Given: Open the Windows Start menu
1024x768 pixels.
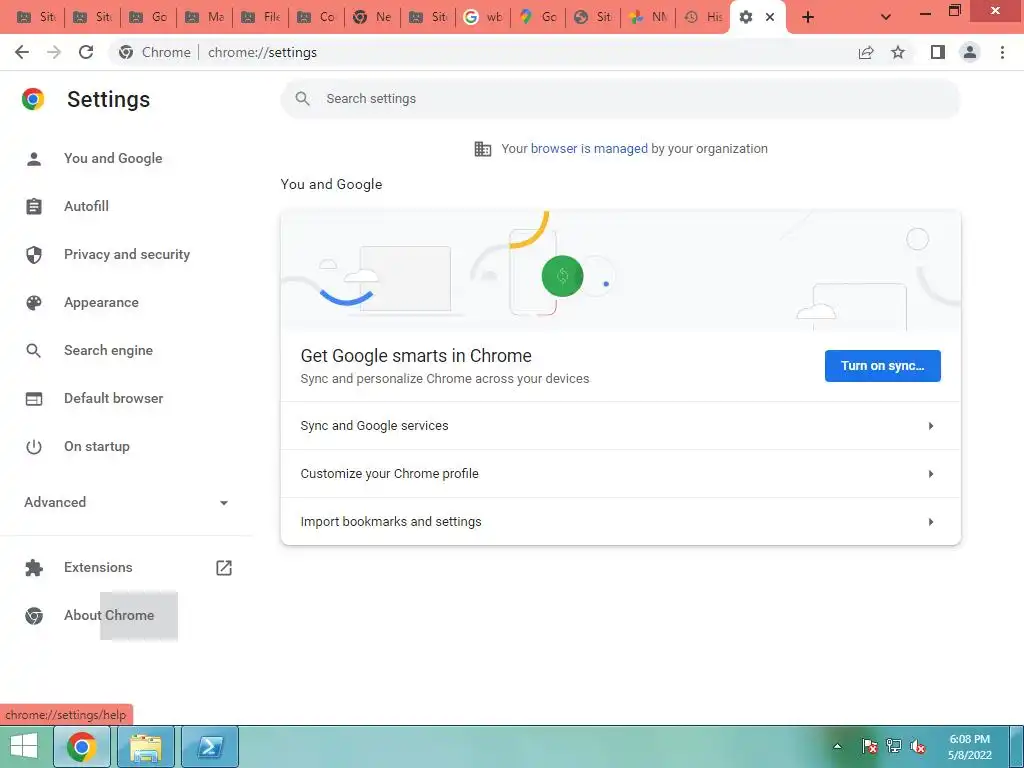Looking at the screenshot, I should [24, 746].
